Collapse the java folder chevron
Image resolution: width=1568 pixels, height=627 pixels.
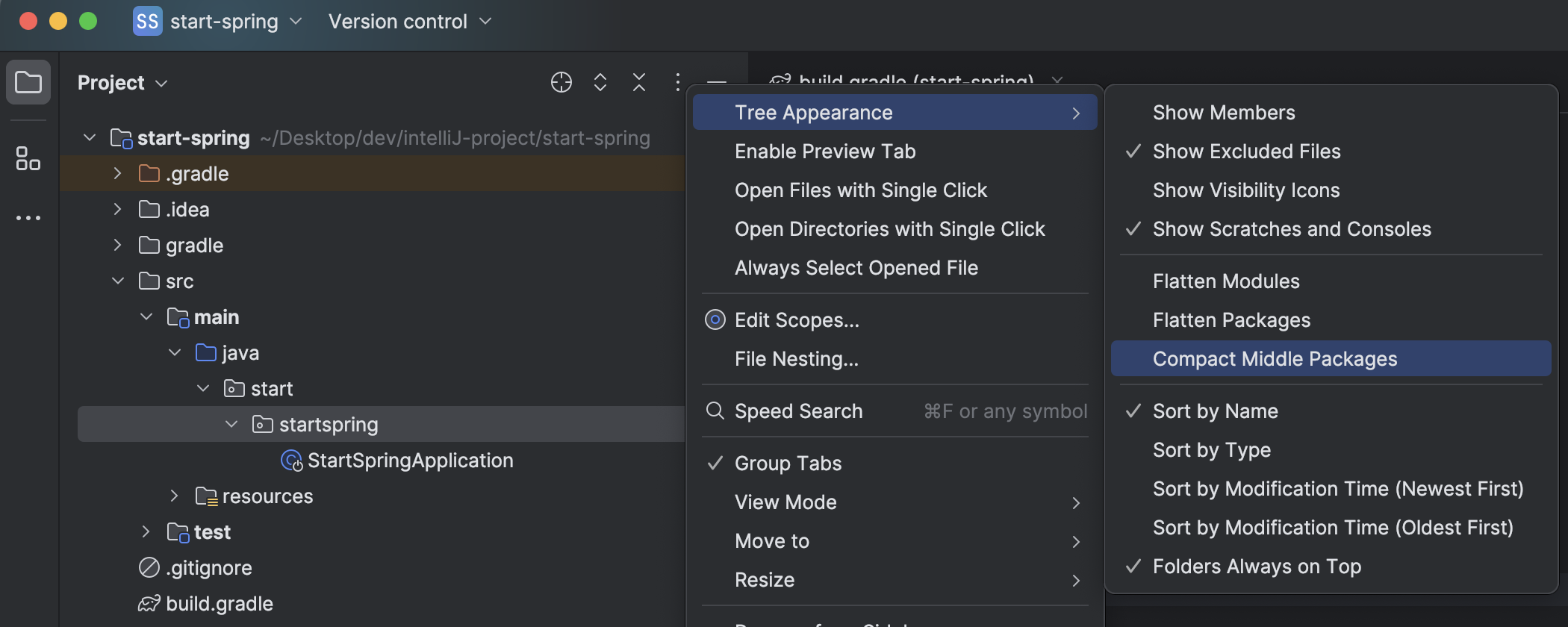point(175,352)
